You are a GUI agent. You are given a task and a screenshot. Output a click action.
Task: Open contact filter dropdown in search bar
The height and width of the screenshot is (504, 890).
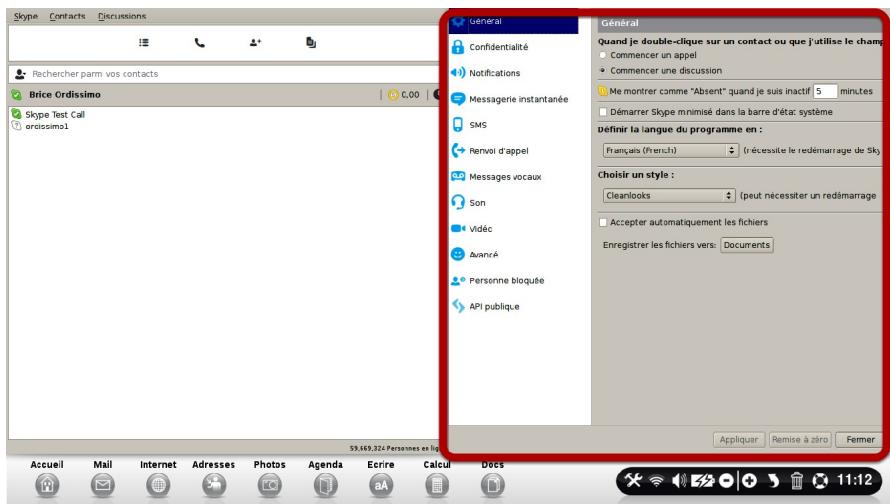(20, 74)
